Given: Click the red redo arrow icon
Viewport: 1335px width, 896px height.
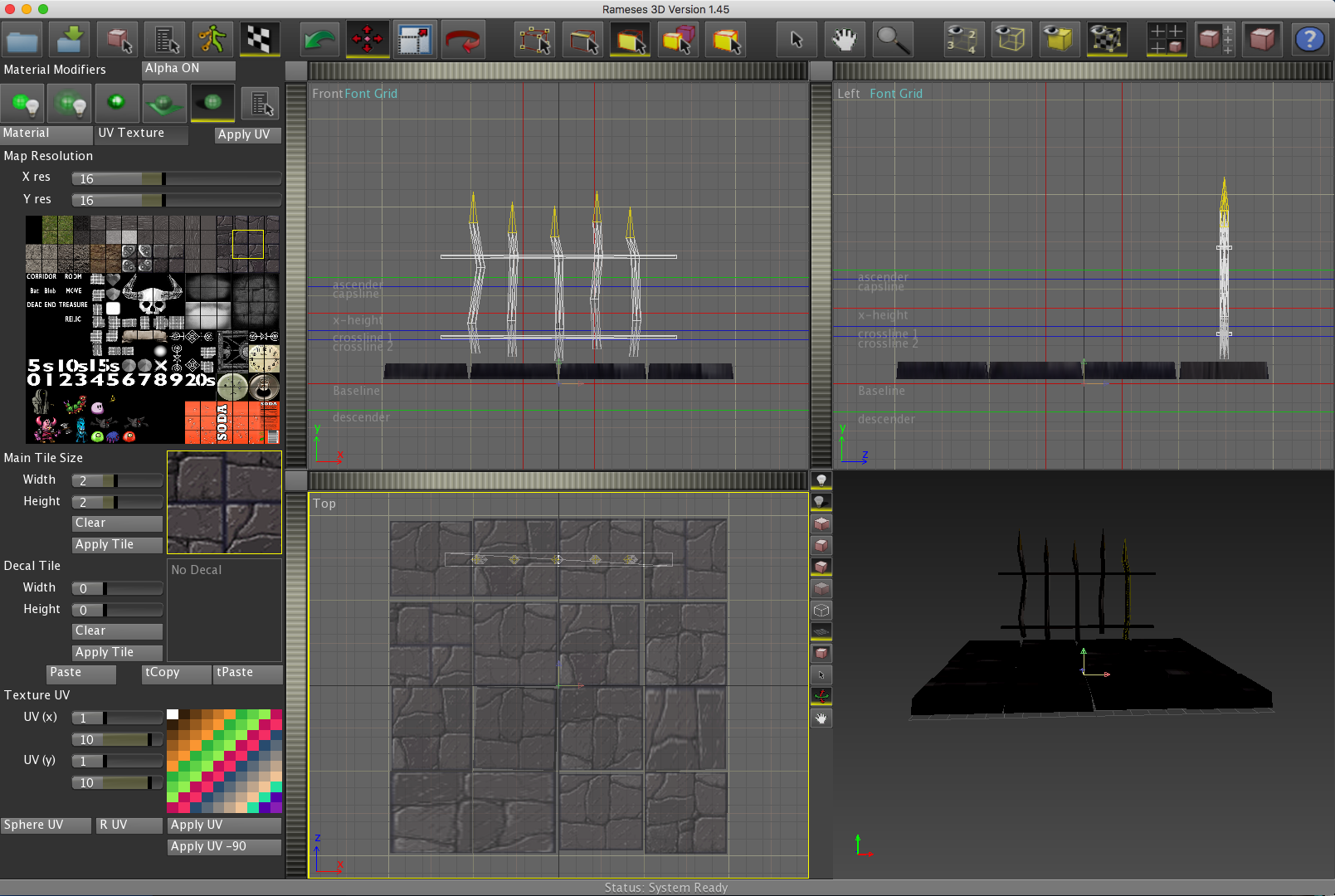Looking at the screenshot, I should tap(463, 40).
